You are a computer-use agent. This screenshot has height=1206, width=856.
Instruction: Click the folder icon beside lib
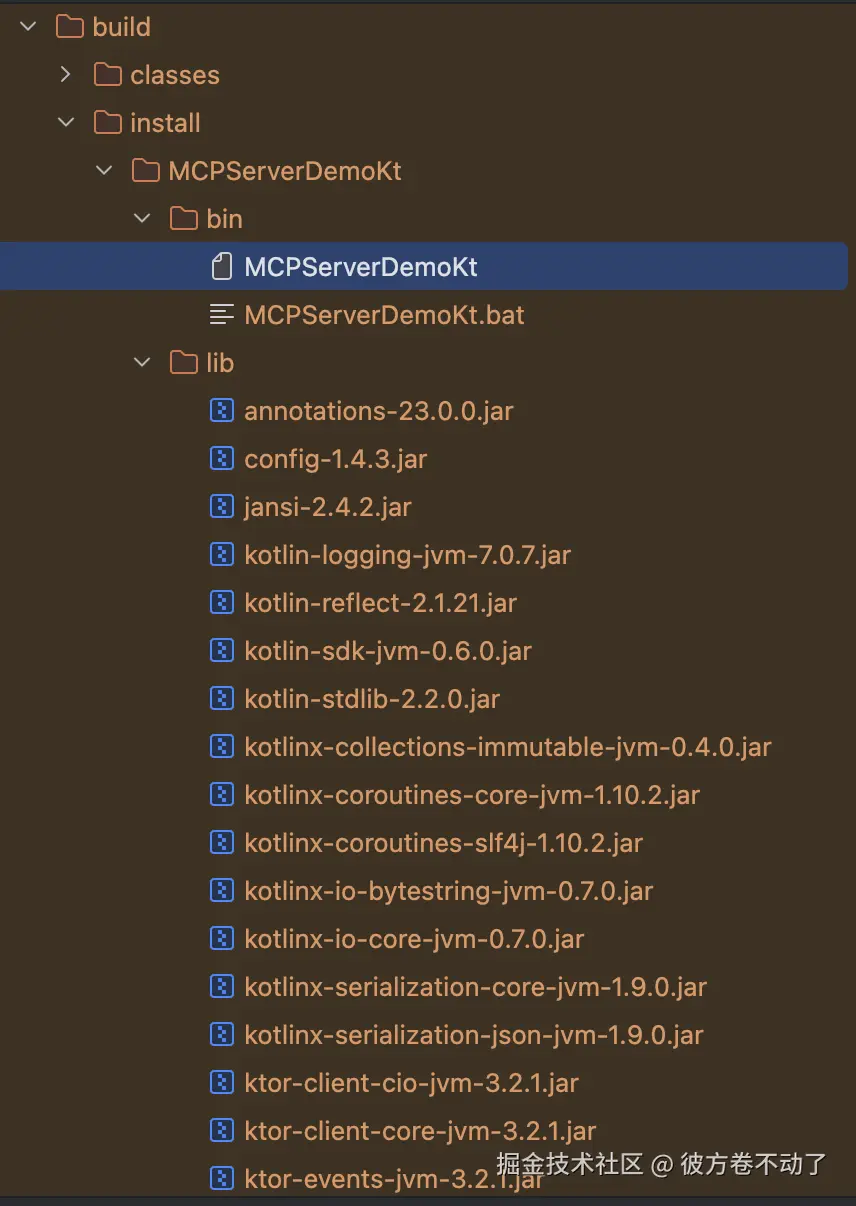[183, 363]
